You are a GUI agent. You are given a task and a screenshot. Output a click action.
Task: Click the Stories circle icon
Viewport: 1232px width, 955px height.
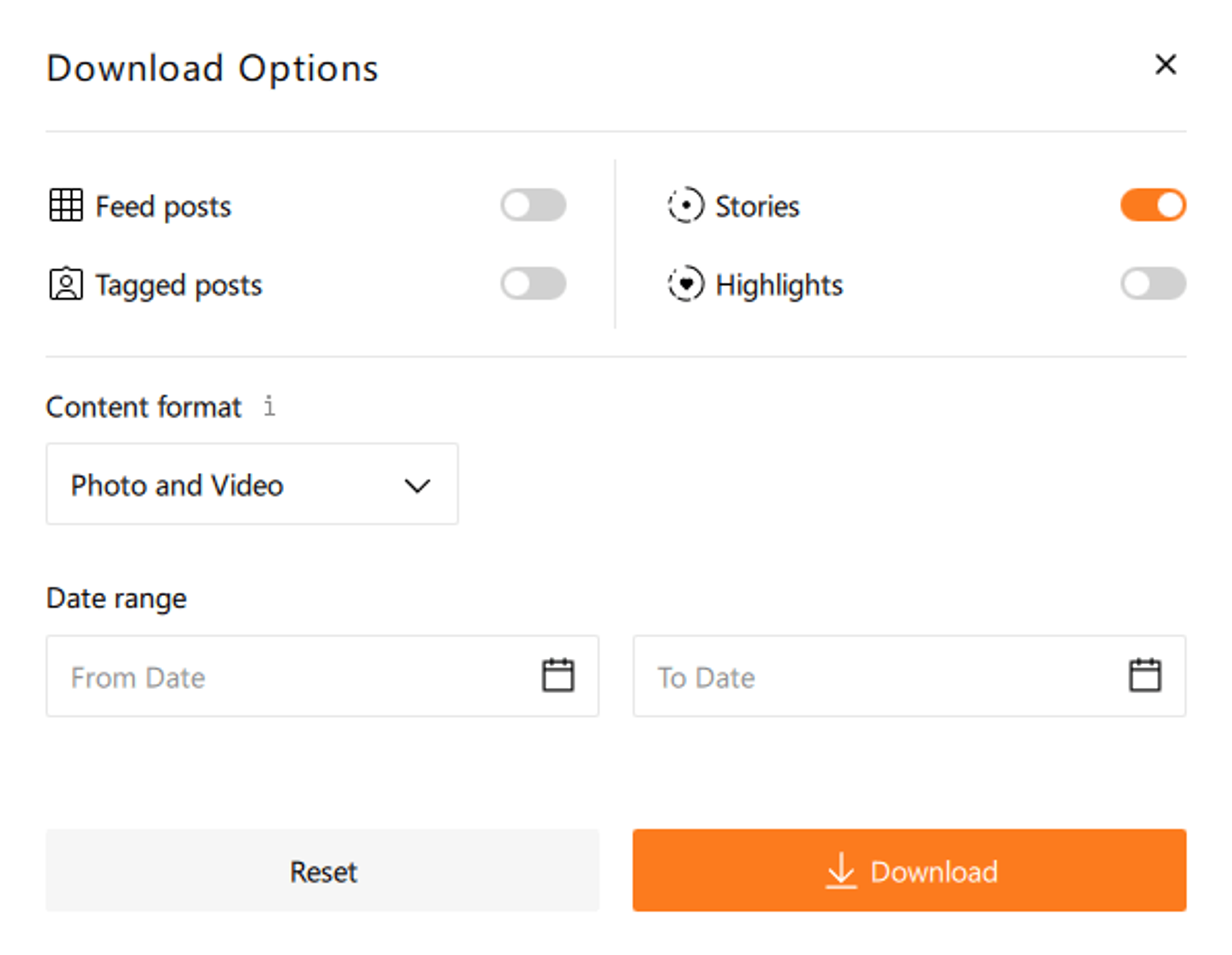pos(686,205)
